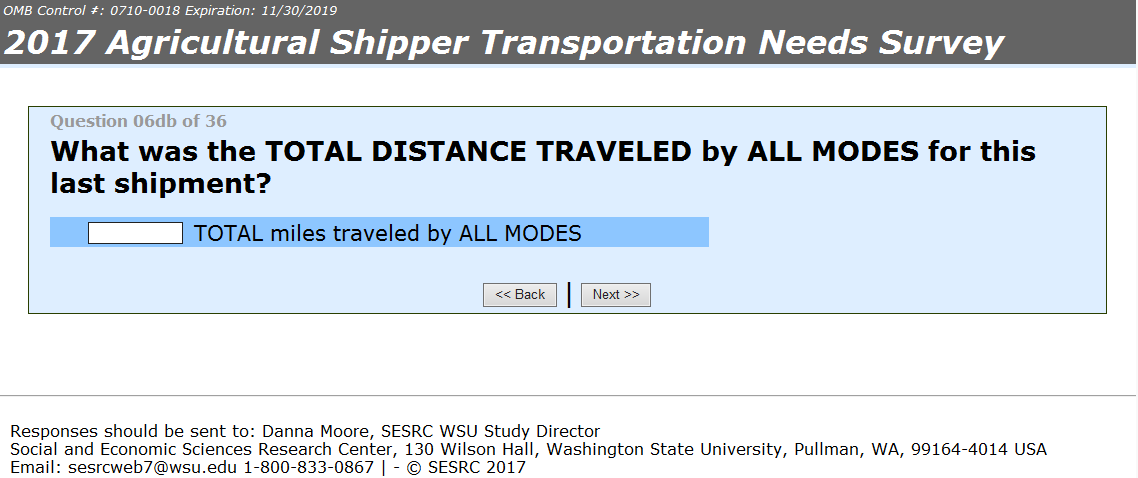Click 'Washington State University' in the address
The image size is (1138, 478).
coord(668,449)
